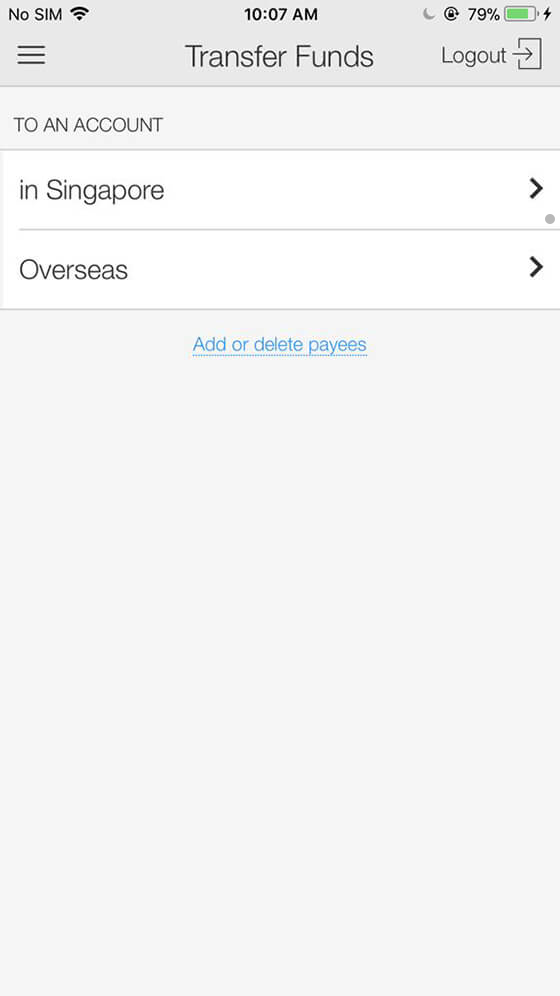Image resolution: width=560 pixels, height=996 pixels.
Task: Tap the empty area below the payees link
Action: (280, 673)
